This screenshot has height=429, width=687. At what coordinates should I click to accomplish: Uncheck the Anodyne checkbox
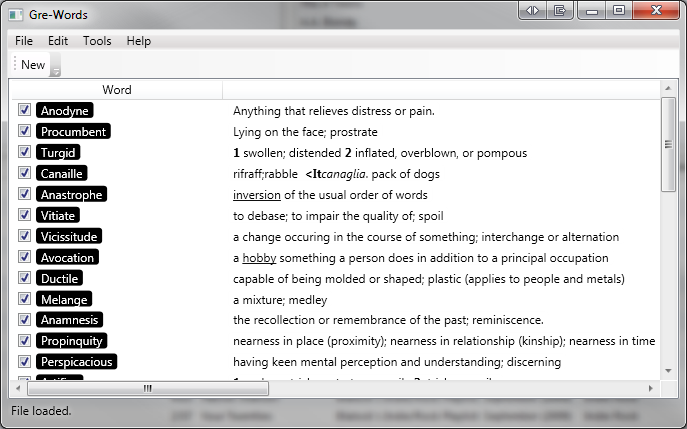click(25, 111)
